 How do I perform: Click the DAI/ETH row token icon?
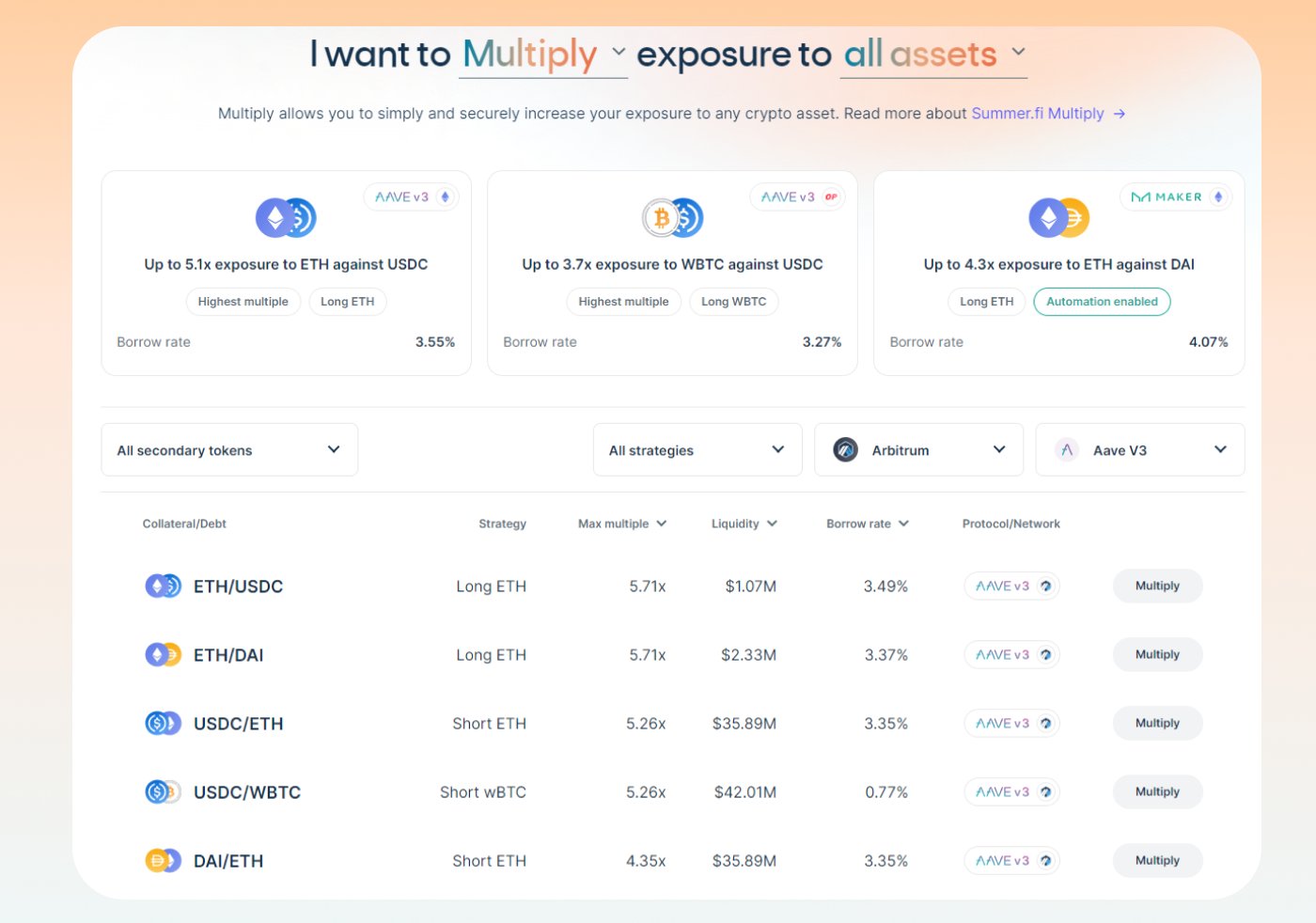coord(163,861)
